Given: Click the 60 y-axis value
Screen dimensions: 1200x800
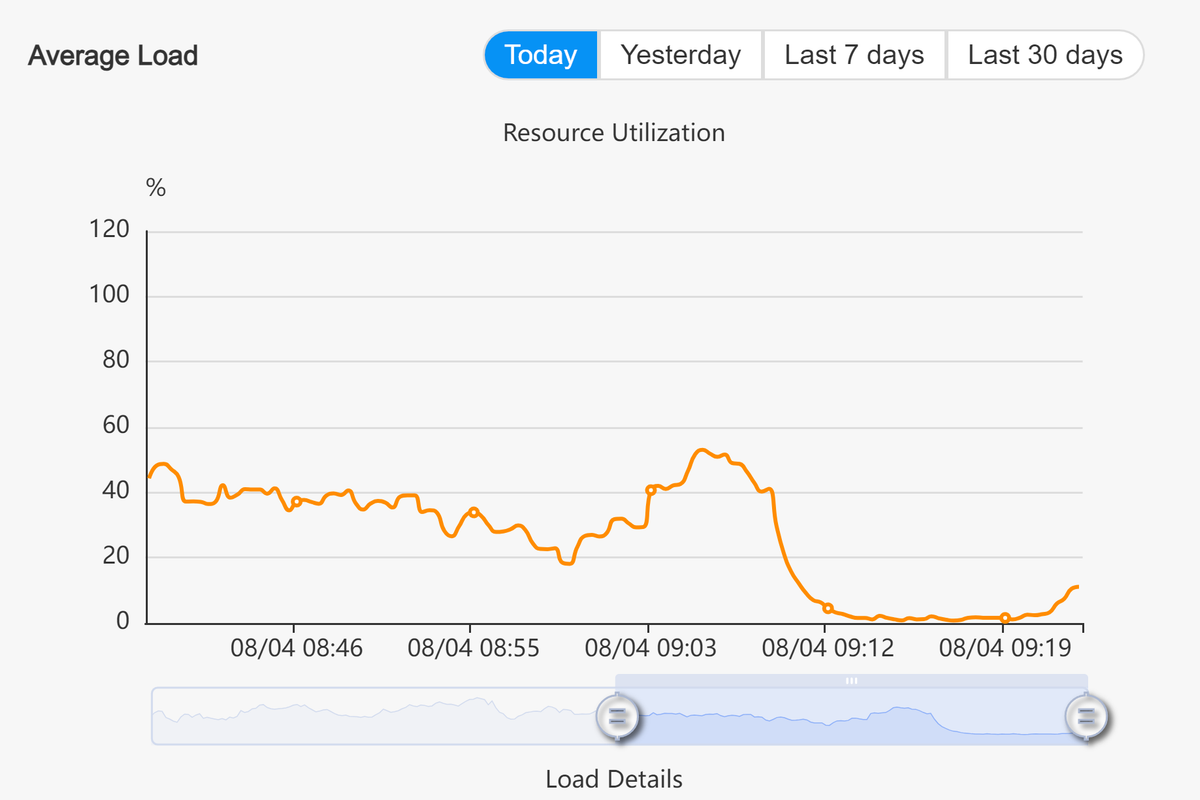Looking at the screenshot, I should pyautogui.click(x=117, y=427).
